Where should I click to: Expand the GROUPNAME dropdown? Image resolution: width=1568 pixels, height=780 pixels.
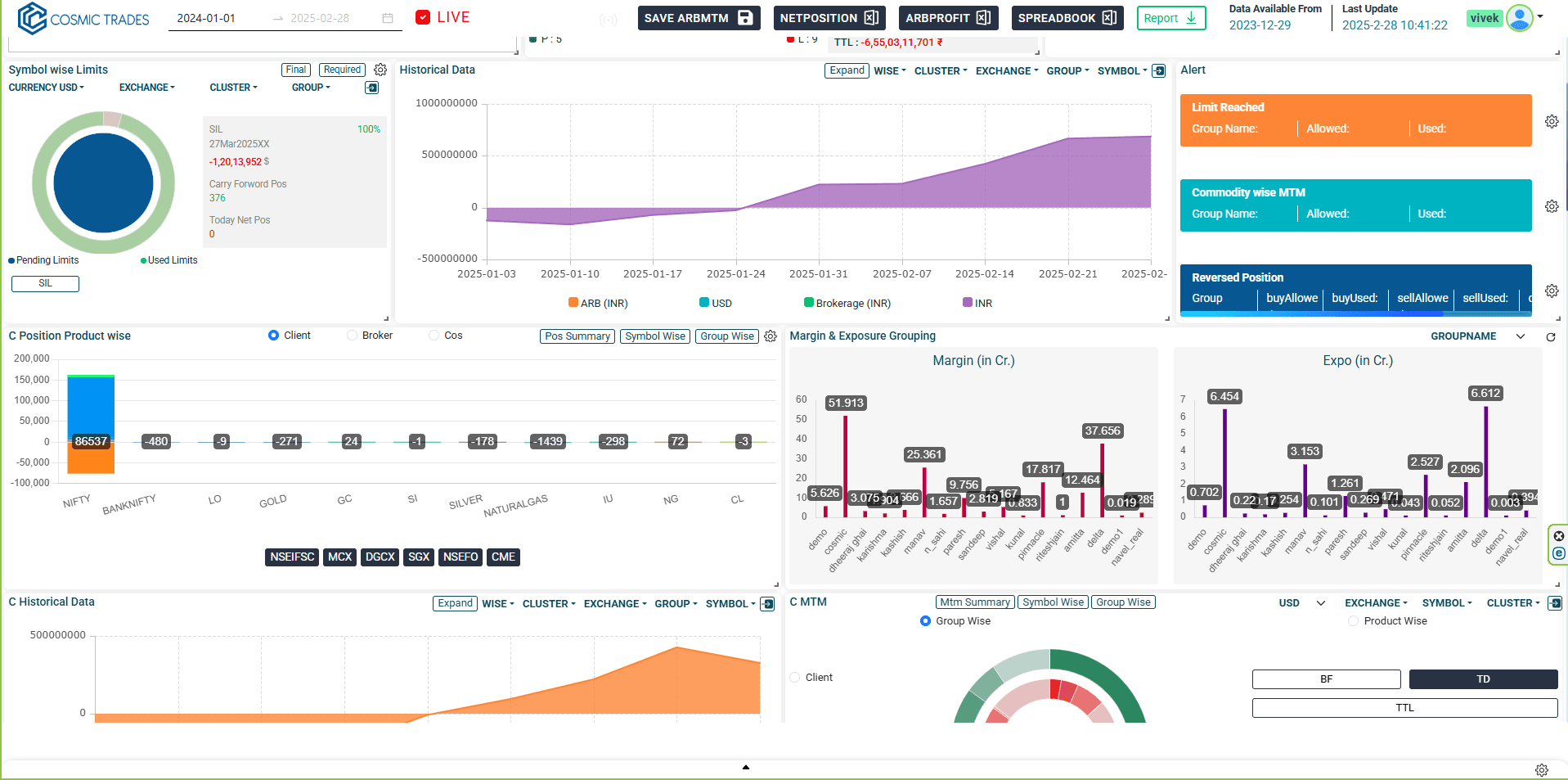[1520, 336]
